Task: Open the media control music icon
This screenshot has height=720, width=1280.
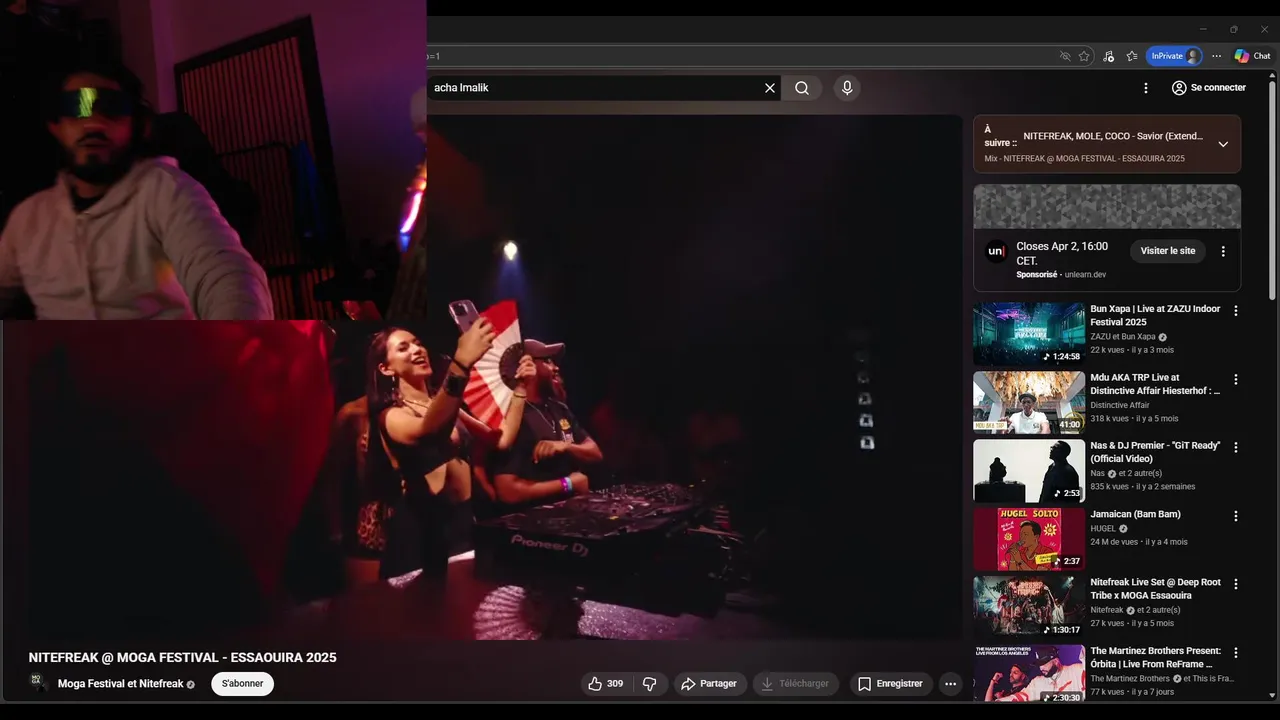Action: point(1108,56)
